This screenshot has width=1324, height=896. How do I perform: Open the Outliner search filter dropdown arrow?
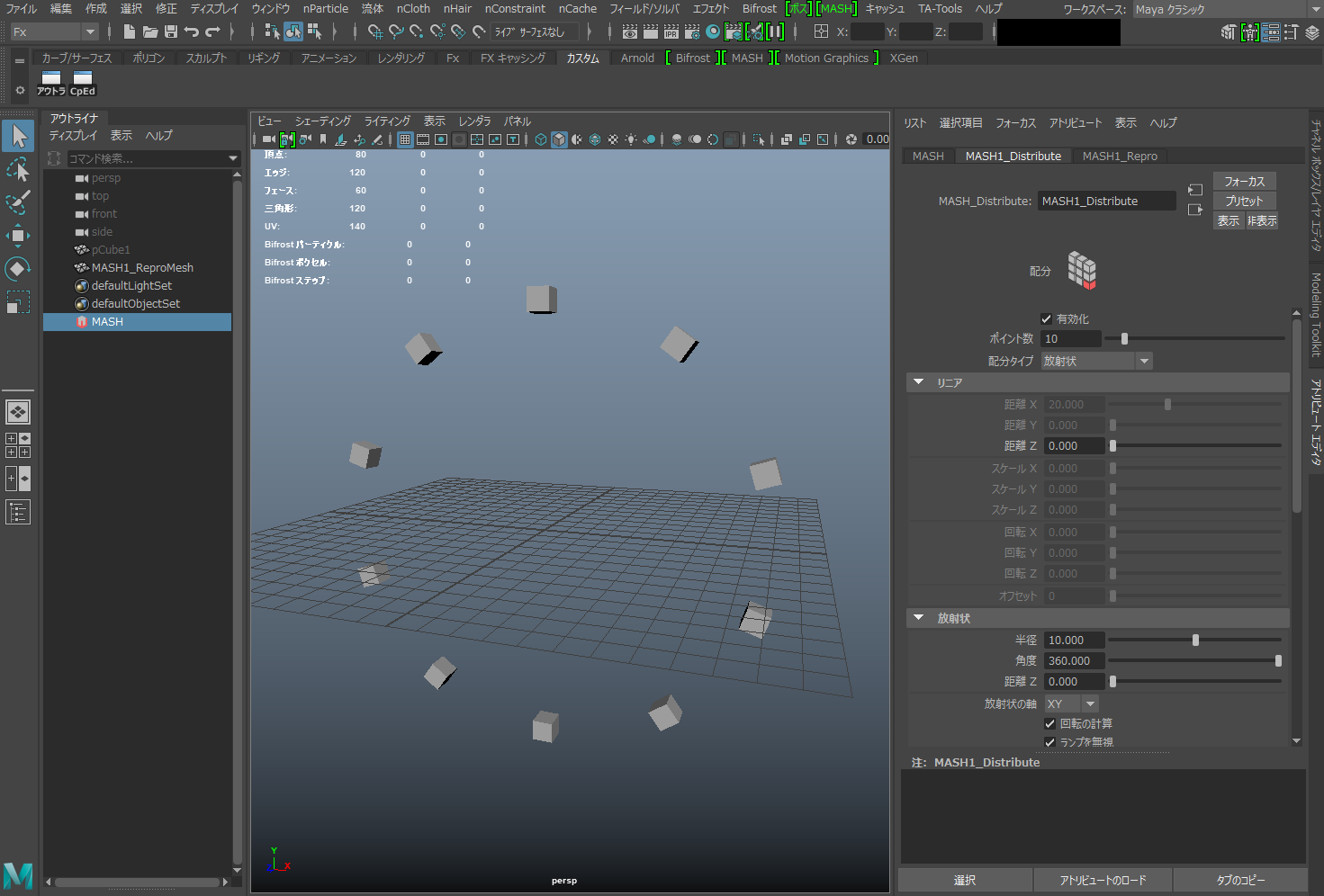coord(233,158)
